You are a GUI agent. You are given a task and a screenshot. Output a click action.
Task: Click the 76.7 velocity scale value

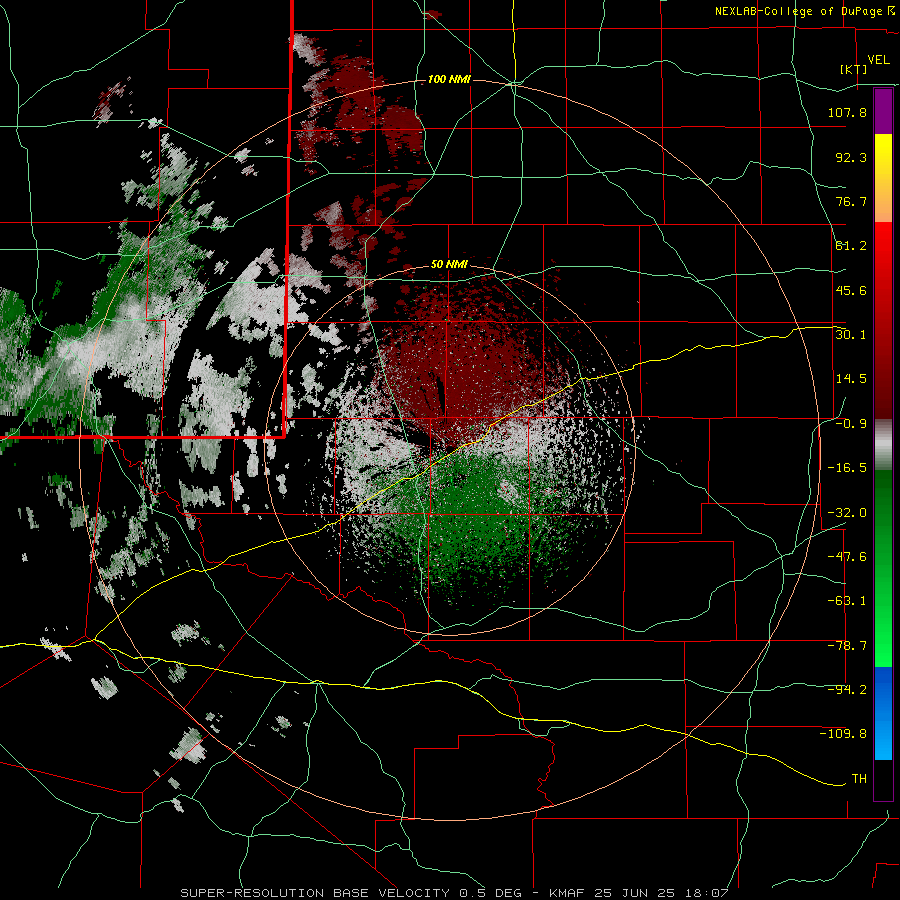pyautogui.click(x=851, y=201)
